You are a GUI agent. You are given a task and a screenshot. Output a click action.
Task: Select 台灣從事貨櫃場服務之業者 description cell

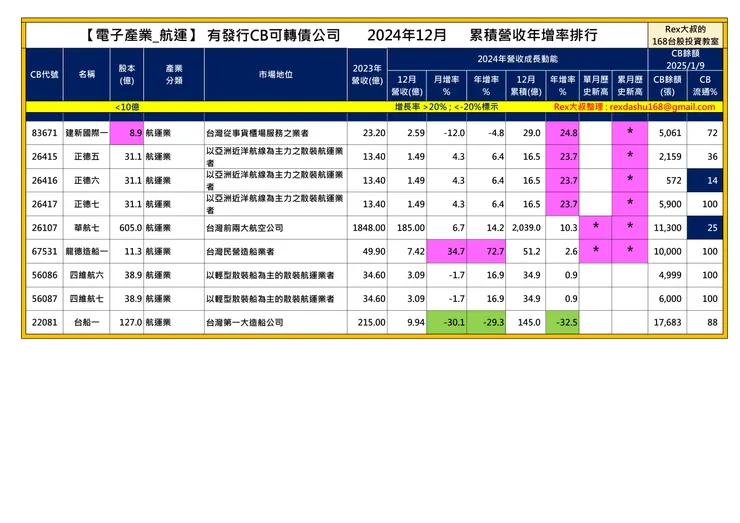276,133
